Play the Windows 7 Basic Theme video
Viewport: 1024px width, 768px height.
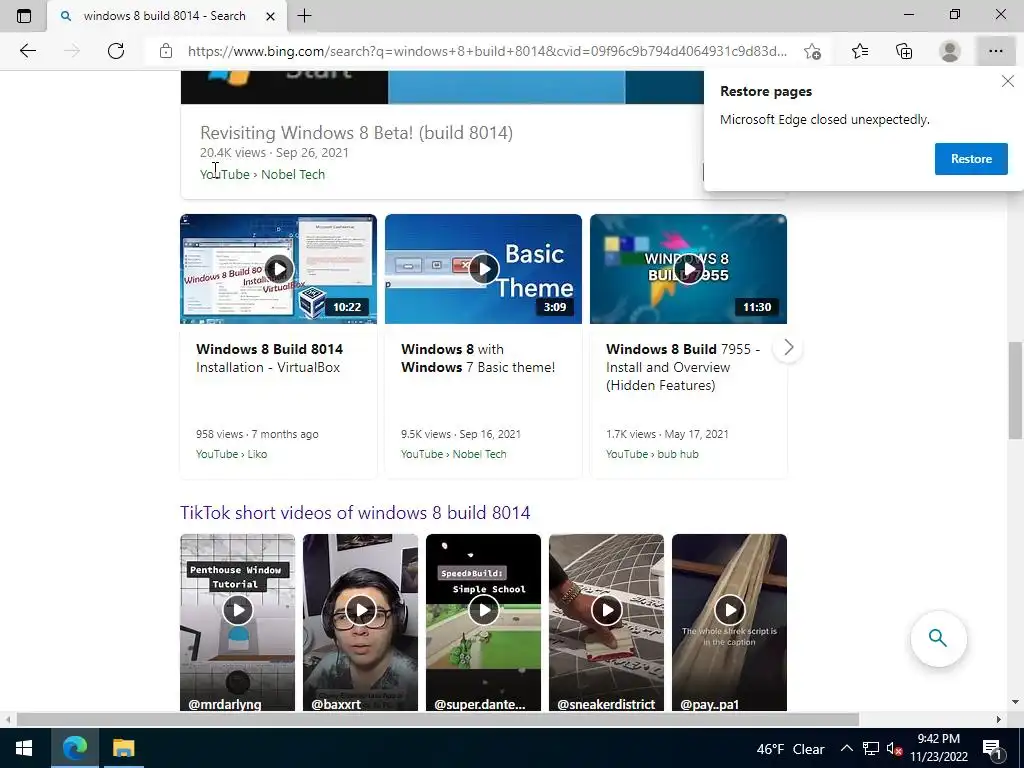click(x=483, y=268)
